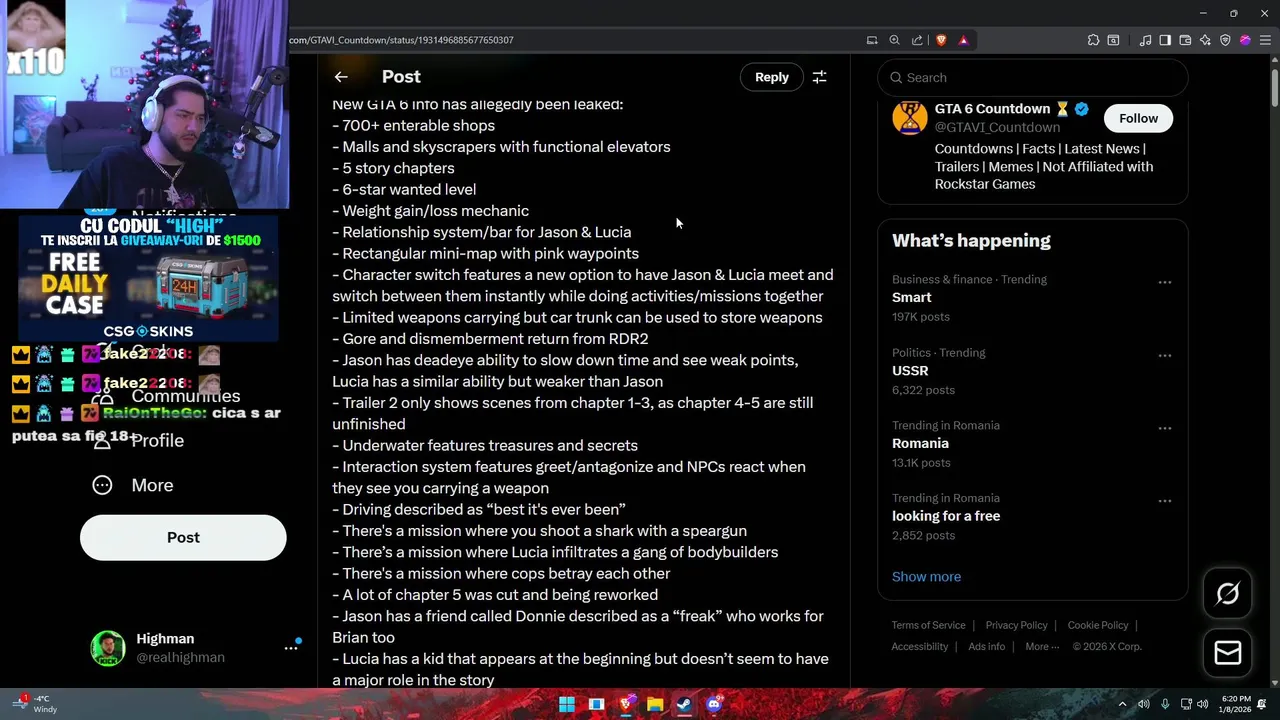Viewport: 1280px width, 720px height.
Task: Click the taskbar clock showing 6:20 PM
Action: 1236,704
